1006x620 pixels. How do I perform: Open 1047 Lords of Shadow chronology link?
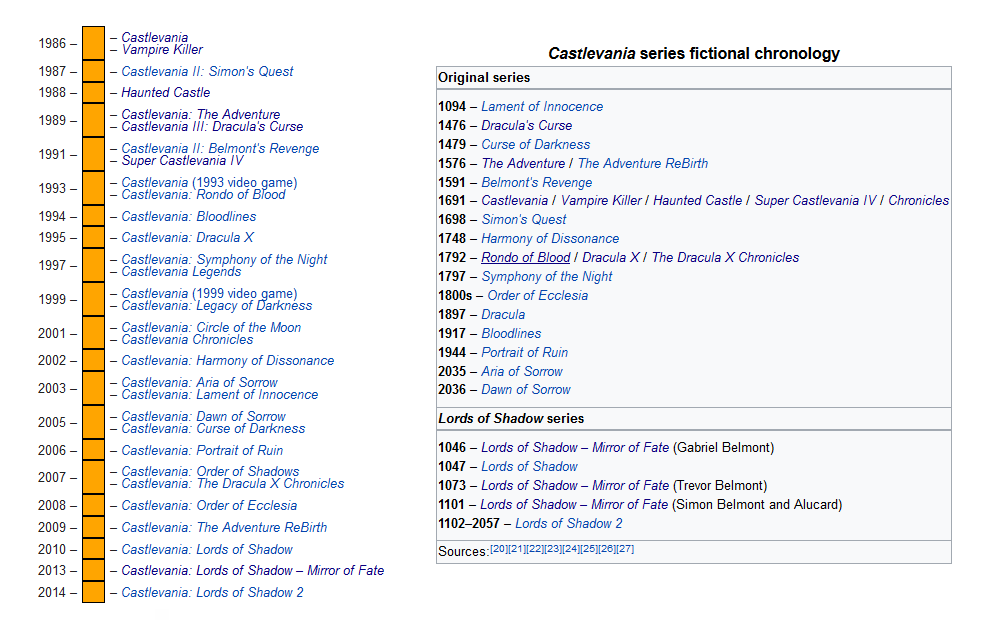pos(529,467)
